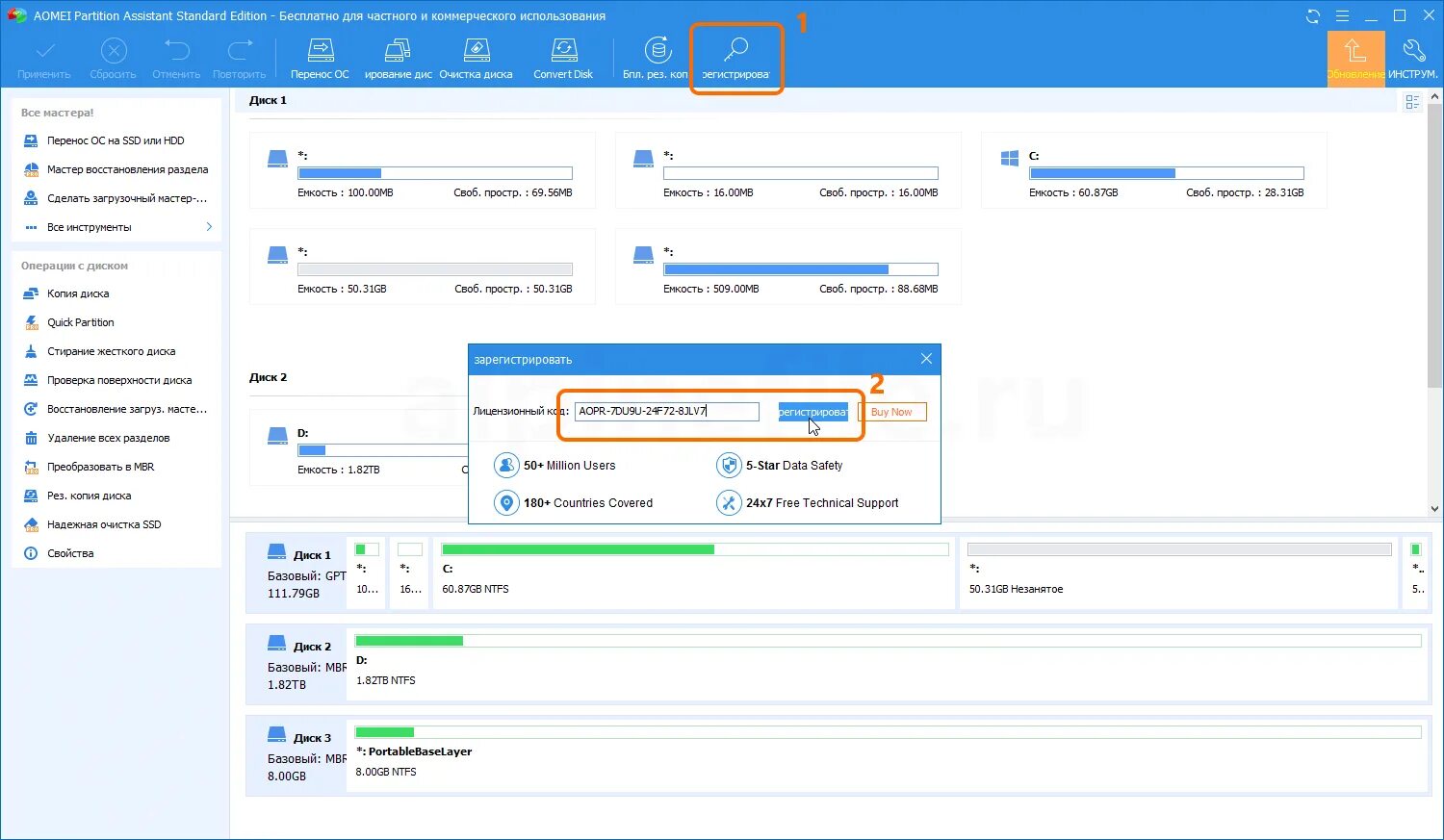Click the refresh icon in title bar
The height and width of the screenshot is (840, 1444).
click(1313, 16)
